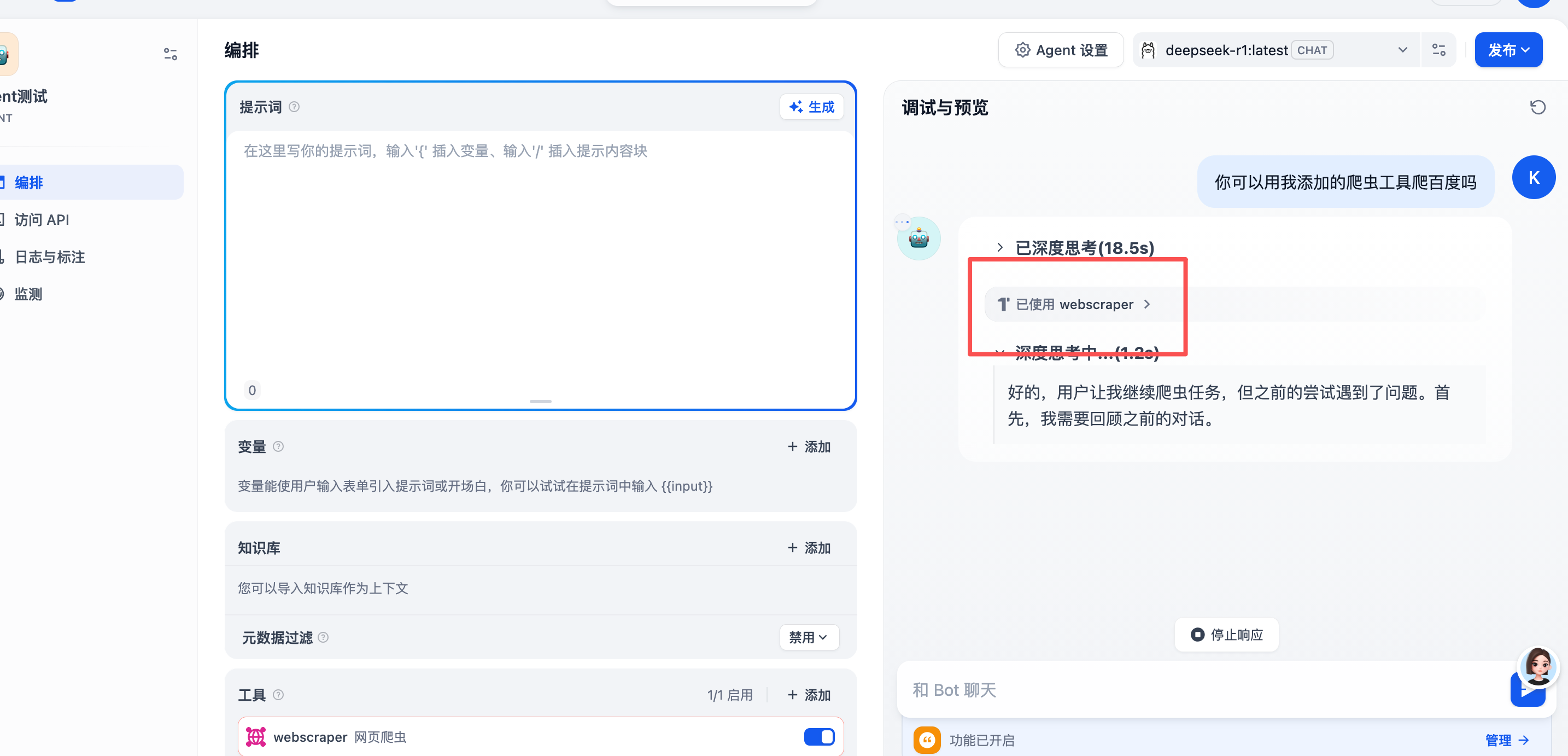Open Agent 设置 settings
The image size is (1568, 756).
pos(1061,50)
